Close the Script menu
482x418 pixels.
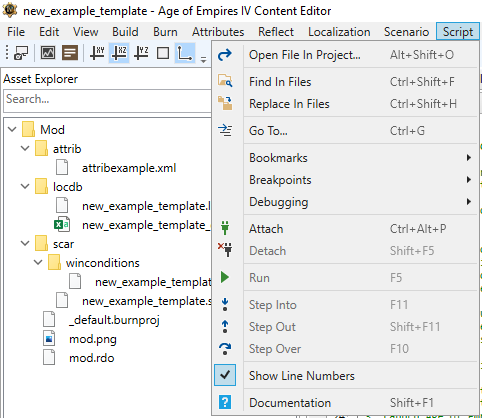[x=458, y=32]
